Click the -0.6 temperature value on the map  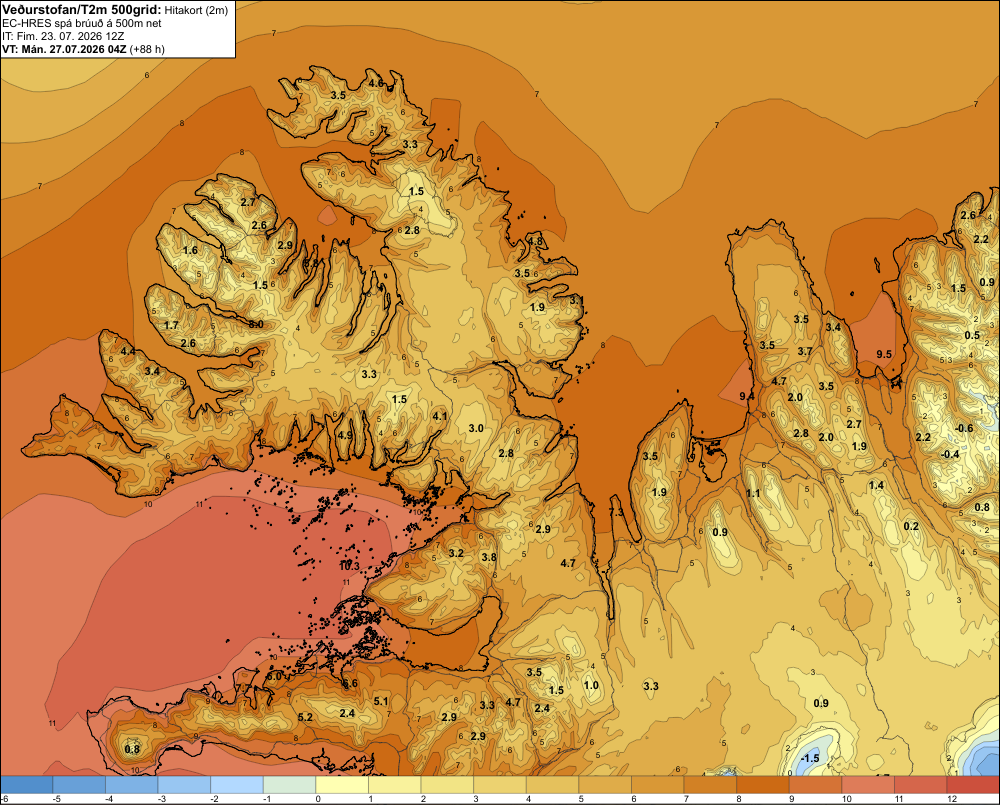[x=964, y=429]
